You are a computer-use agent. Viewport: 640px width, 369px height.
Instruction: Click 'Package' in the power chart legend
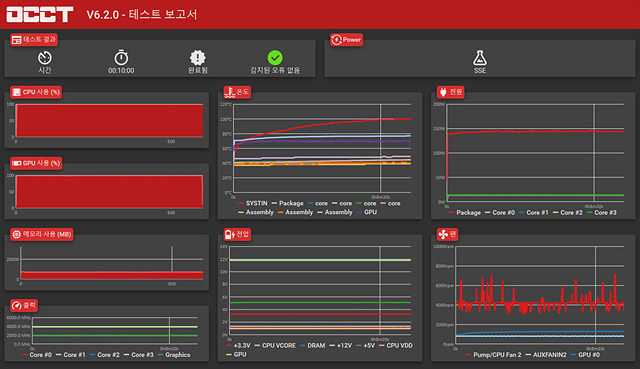point(468,213)
